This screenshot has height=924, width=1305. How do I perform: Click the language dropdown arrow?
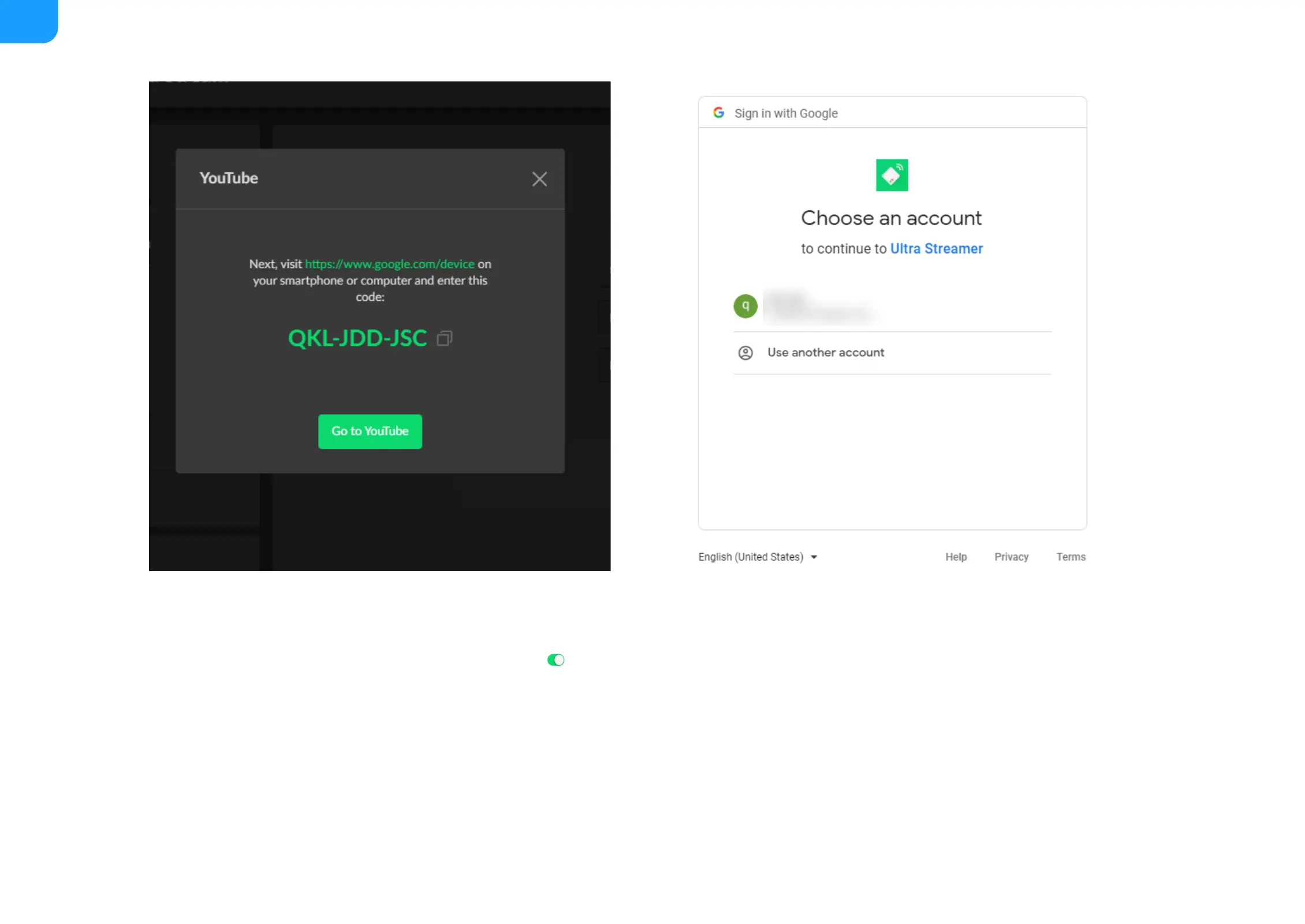(813, 557)
